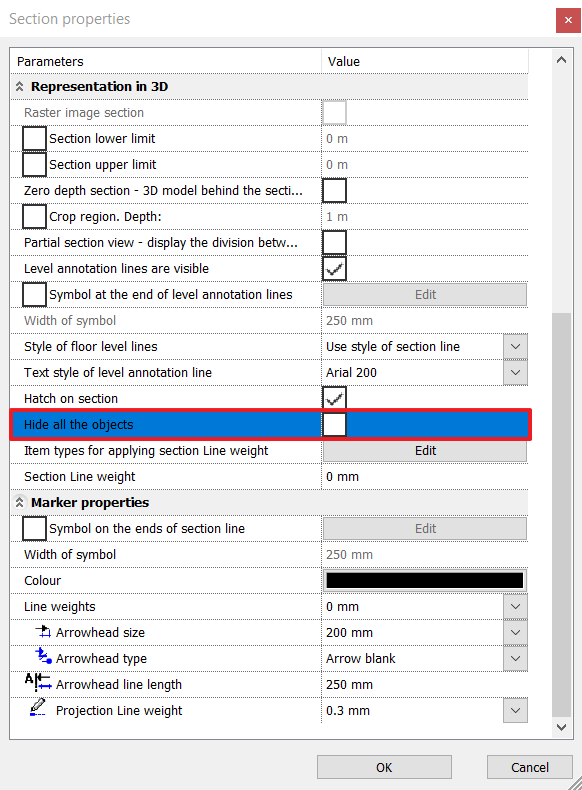
Task: Open the Style of floor level lines dropdown
Action: pos(515,347)
